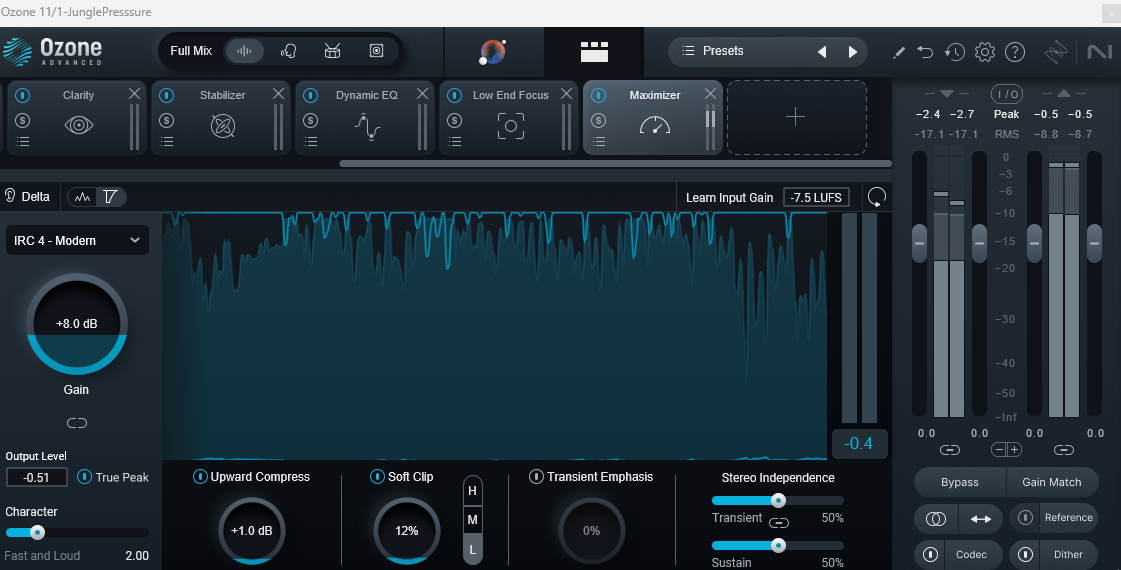
Task: Click the undo arrow icon
Action: (x=925, y=51)
